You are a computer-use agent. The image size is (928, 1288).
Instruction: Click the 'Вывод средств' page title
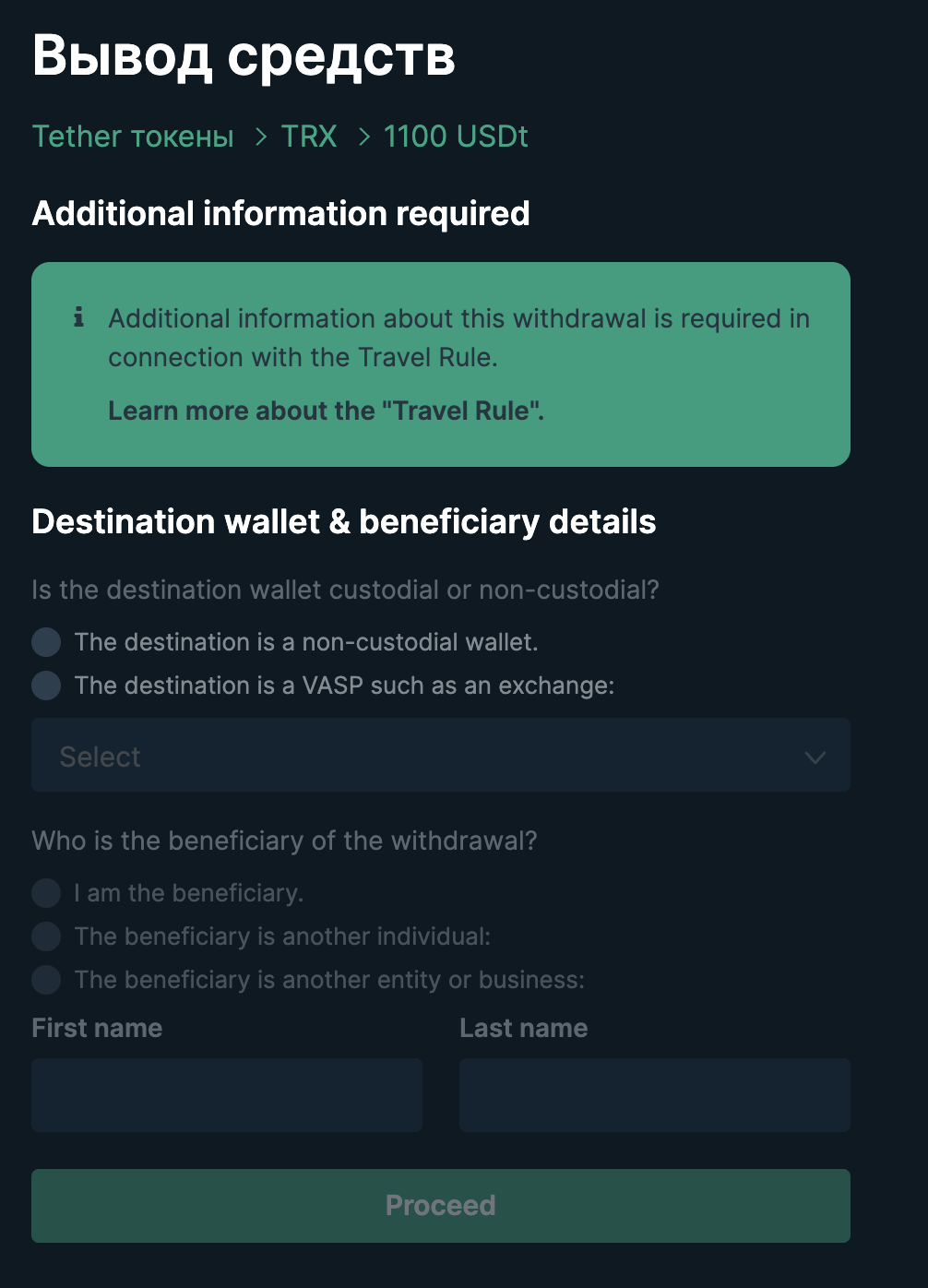(x=244, y=55)
